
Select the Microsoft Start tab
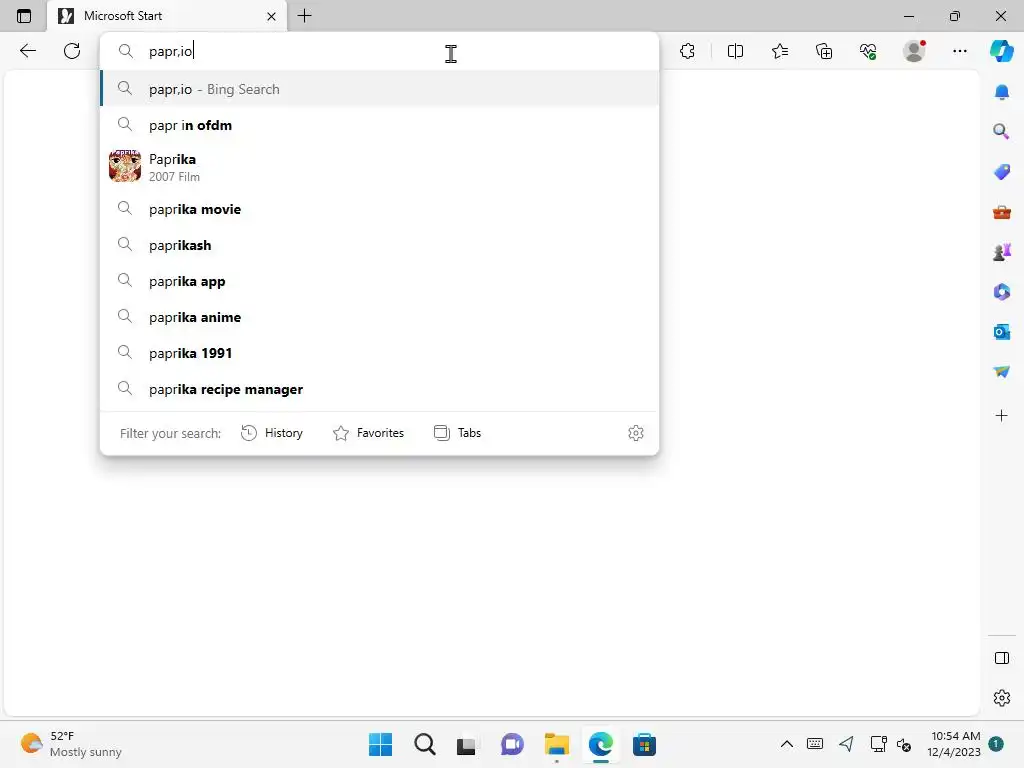(167, 16)
